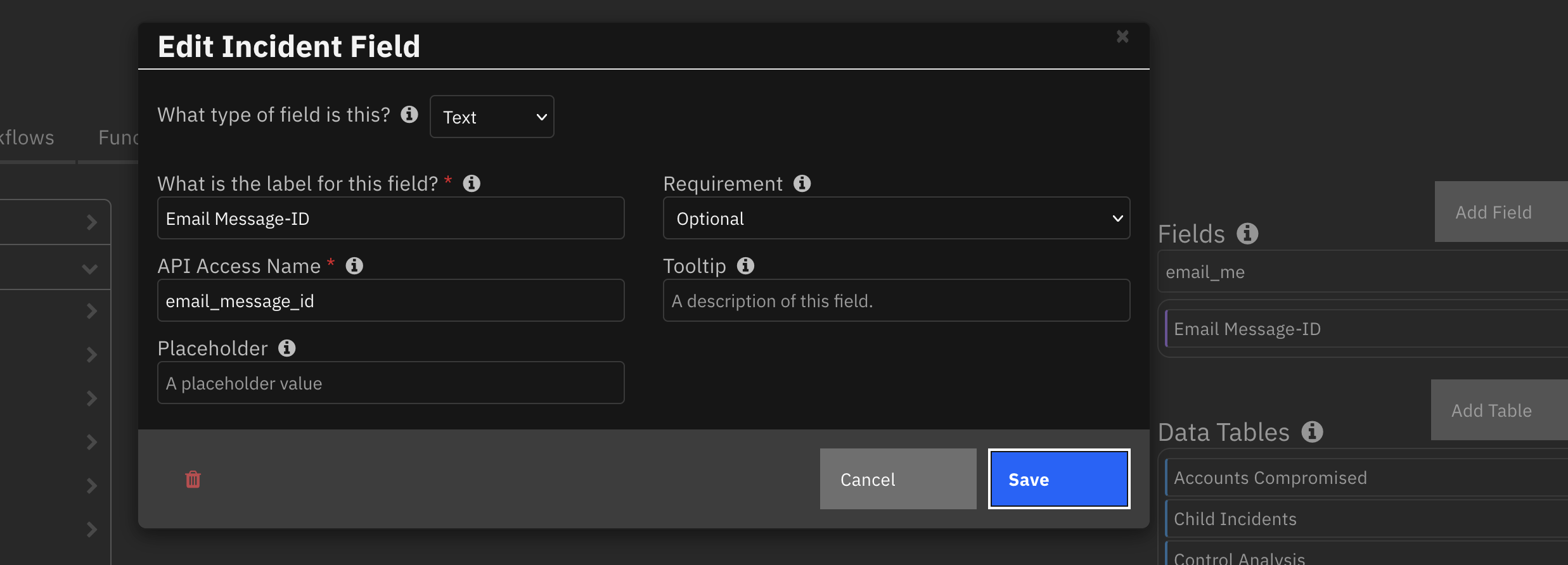
Task: Click the Add Field button
Action: pyautogui.click(x=1501, y=212)
